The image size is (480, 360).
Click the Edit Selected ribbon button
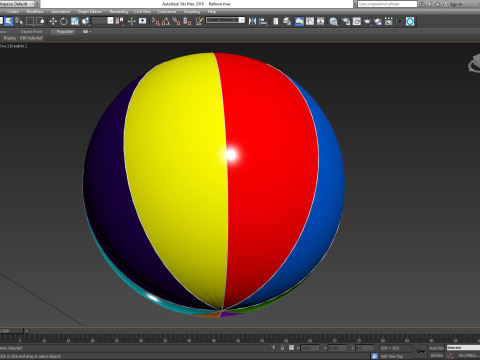(31, 38)
